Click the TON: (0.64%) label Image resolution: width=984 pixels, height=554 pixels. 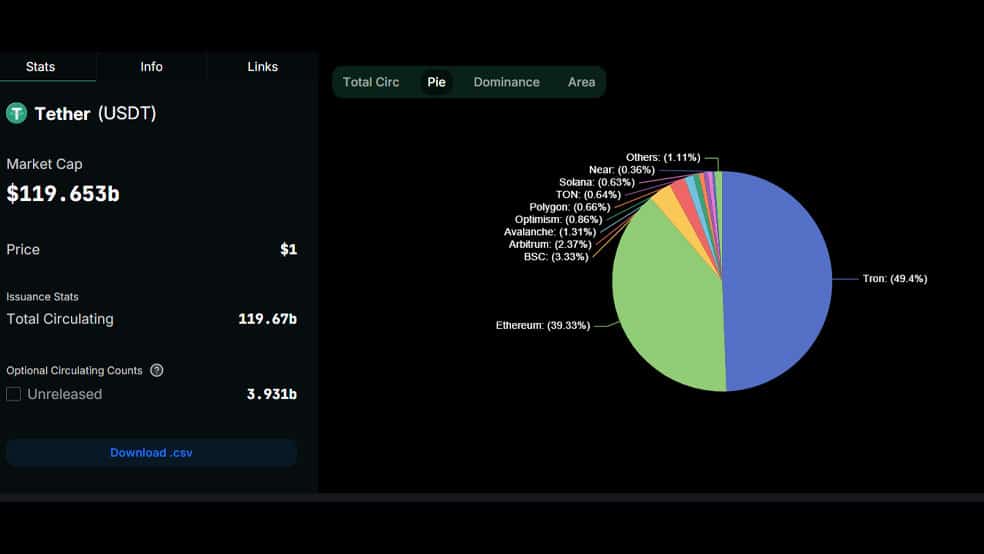588,194
